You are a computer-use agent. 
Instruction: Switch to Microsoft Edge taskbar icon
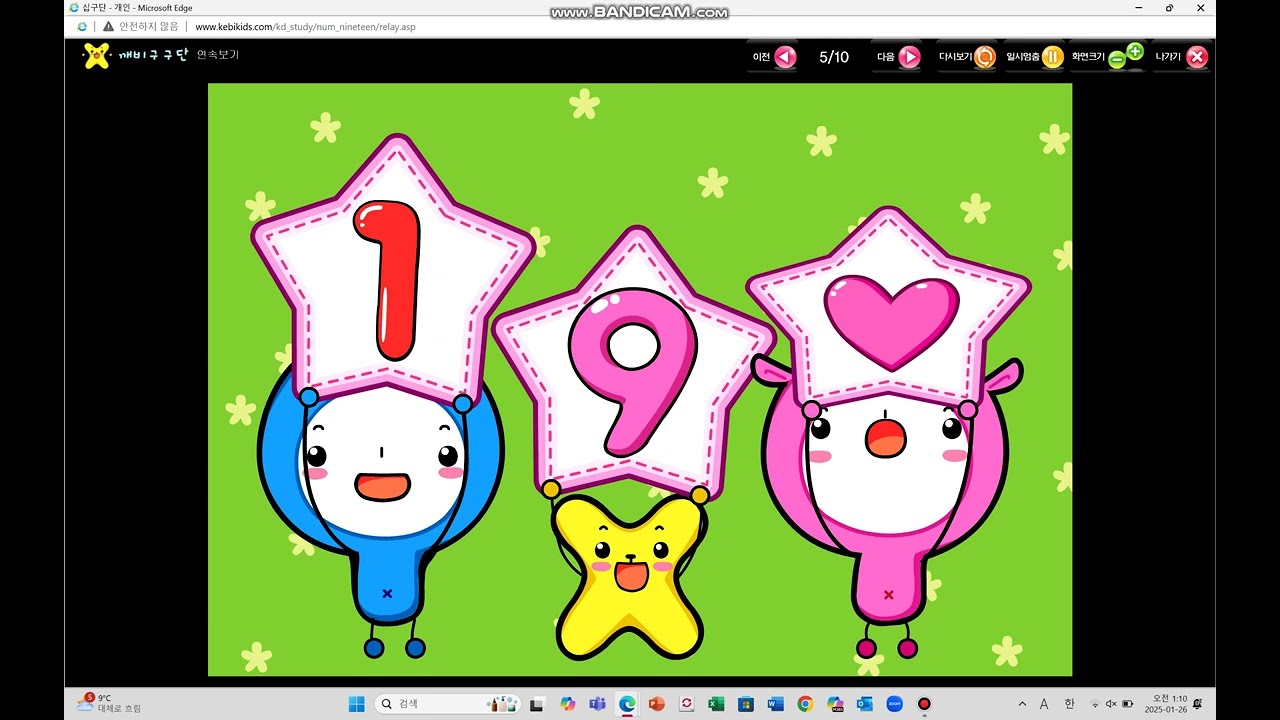[627, 704]
